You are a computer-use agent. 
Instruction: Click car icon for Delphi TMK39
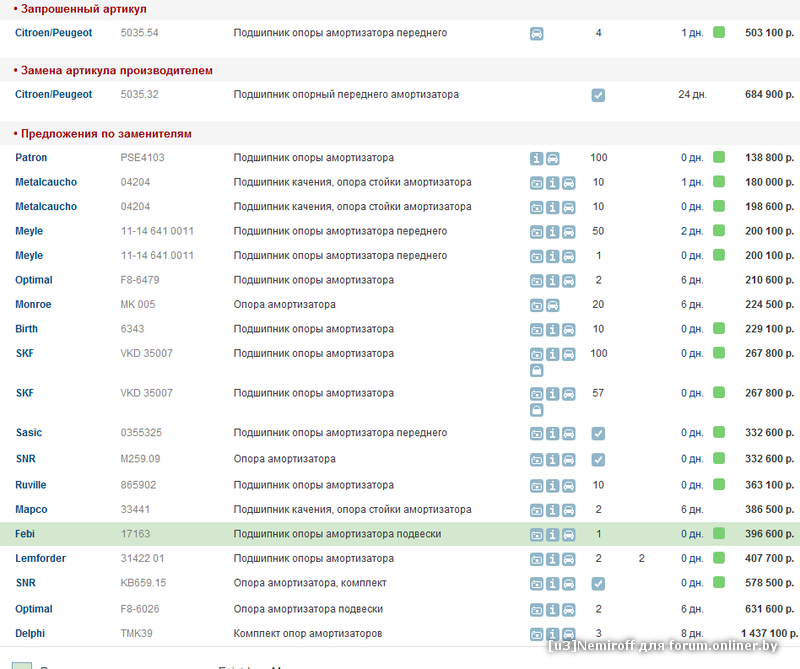569,634
